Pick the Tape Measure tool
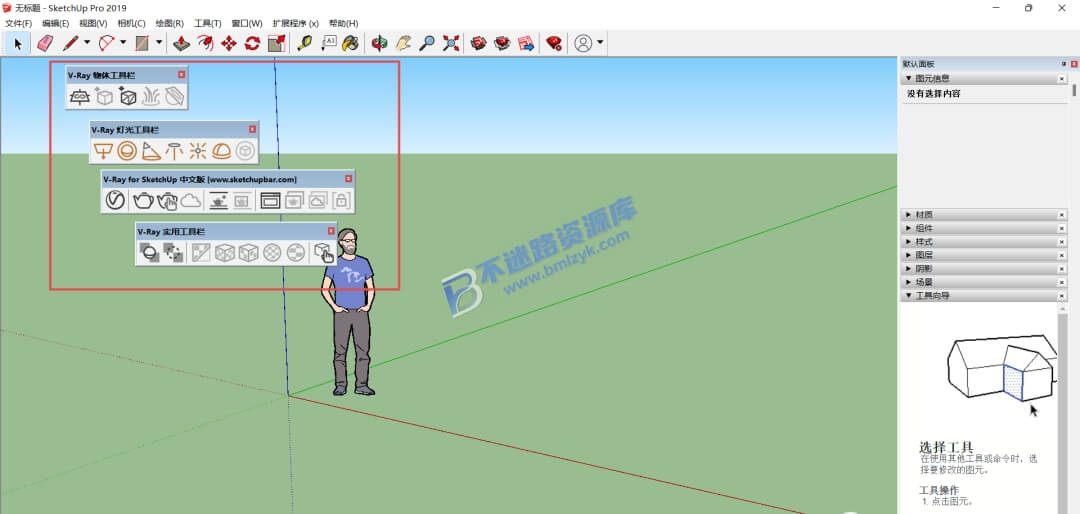 tap(304, 43)
